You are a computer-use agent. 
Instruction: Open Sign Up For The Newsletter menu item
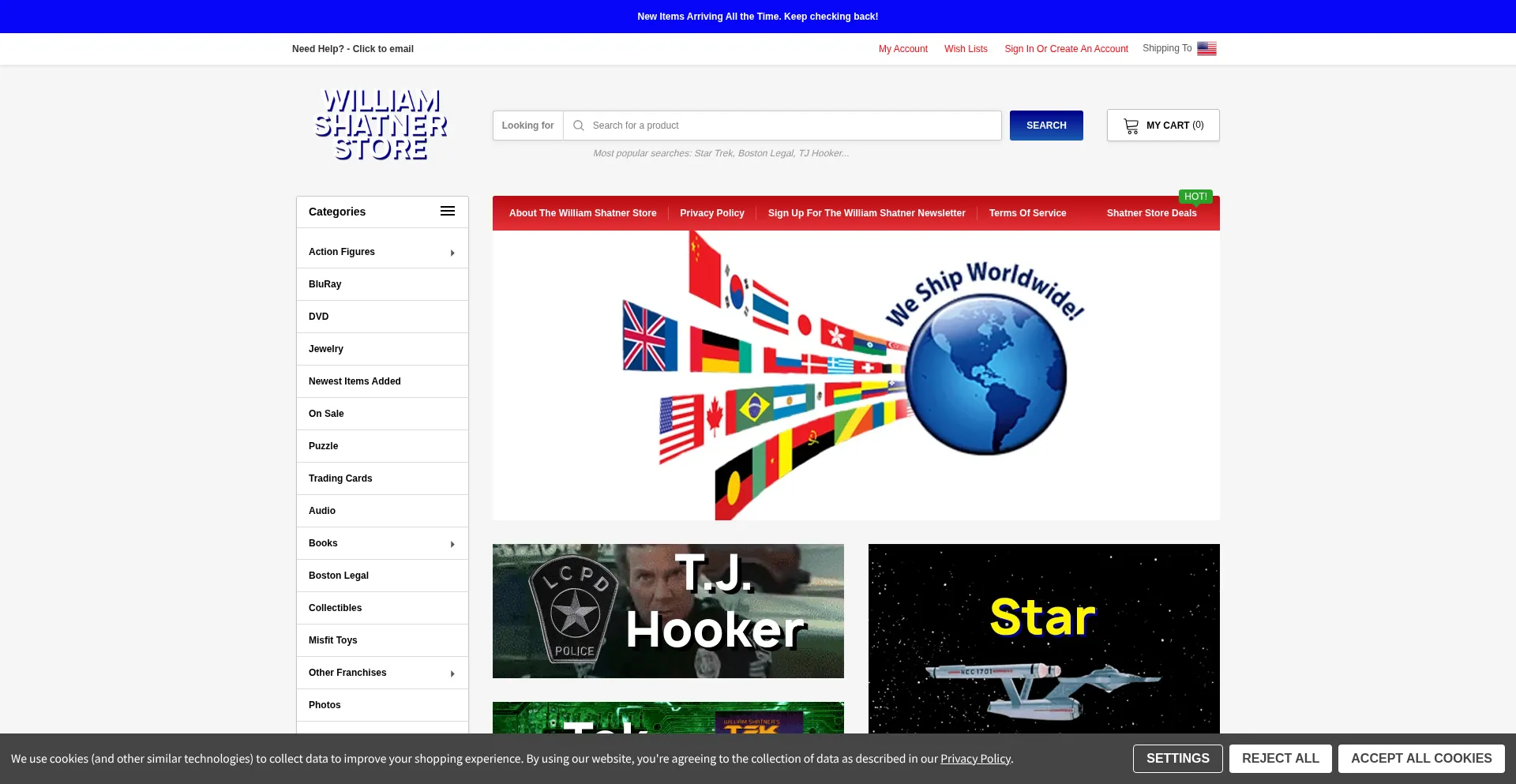click(x=867, y=213)
